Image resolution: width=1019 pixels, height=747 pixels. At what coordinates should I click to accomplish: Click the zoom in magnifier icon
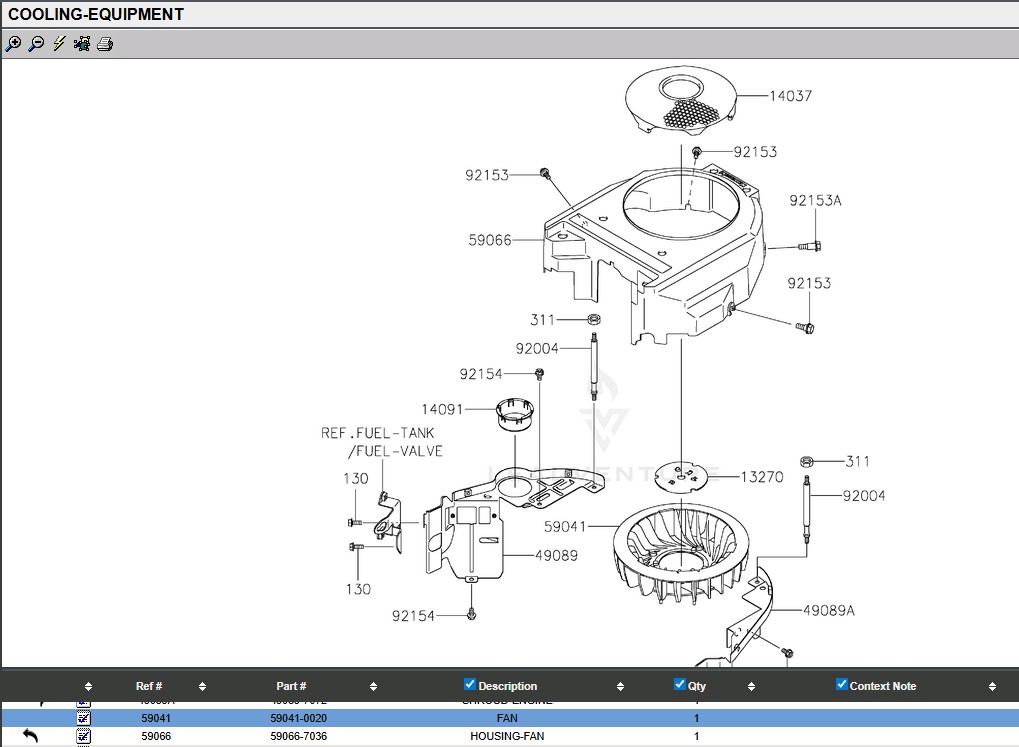13,44
